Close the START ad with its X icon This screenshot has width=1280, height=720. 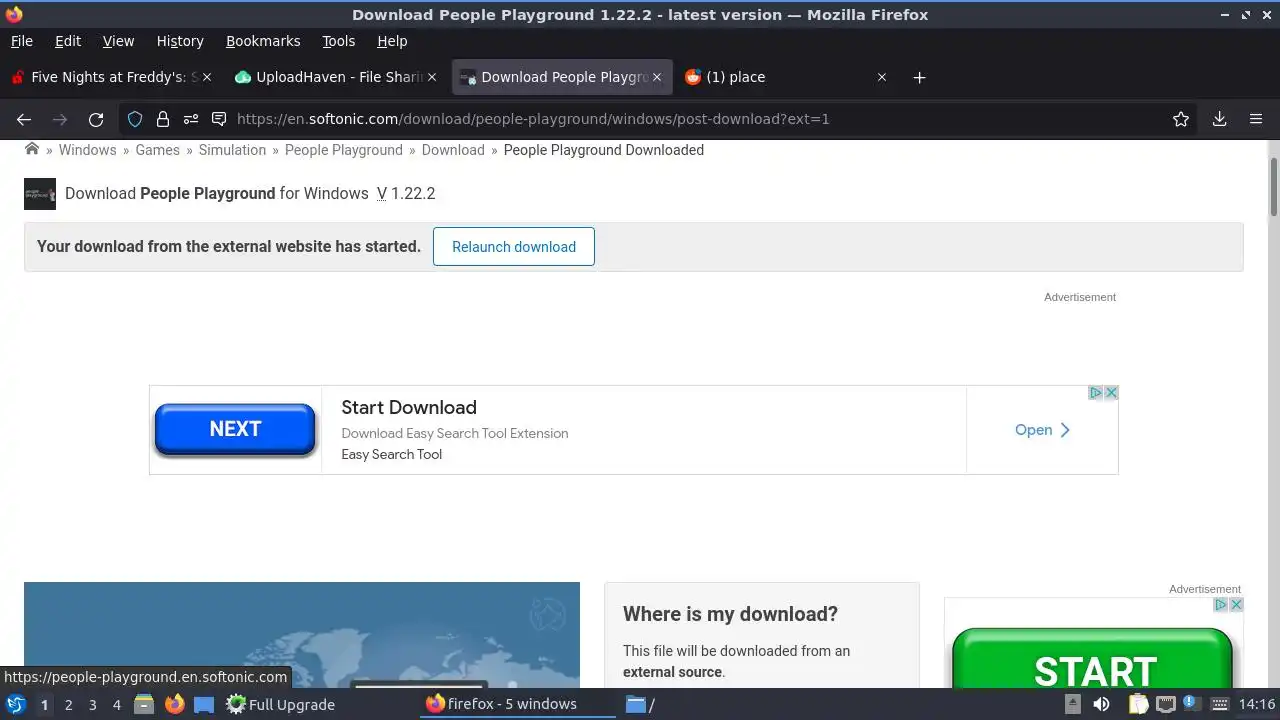1236,605
